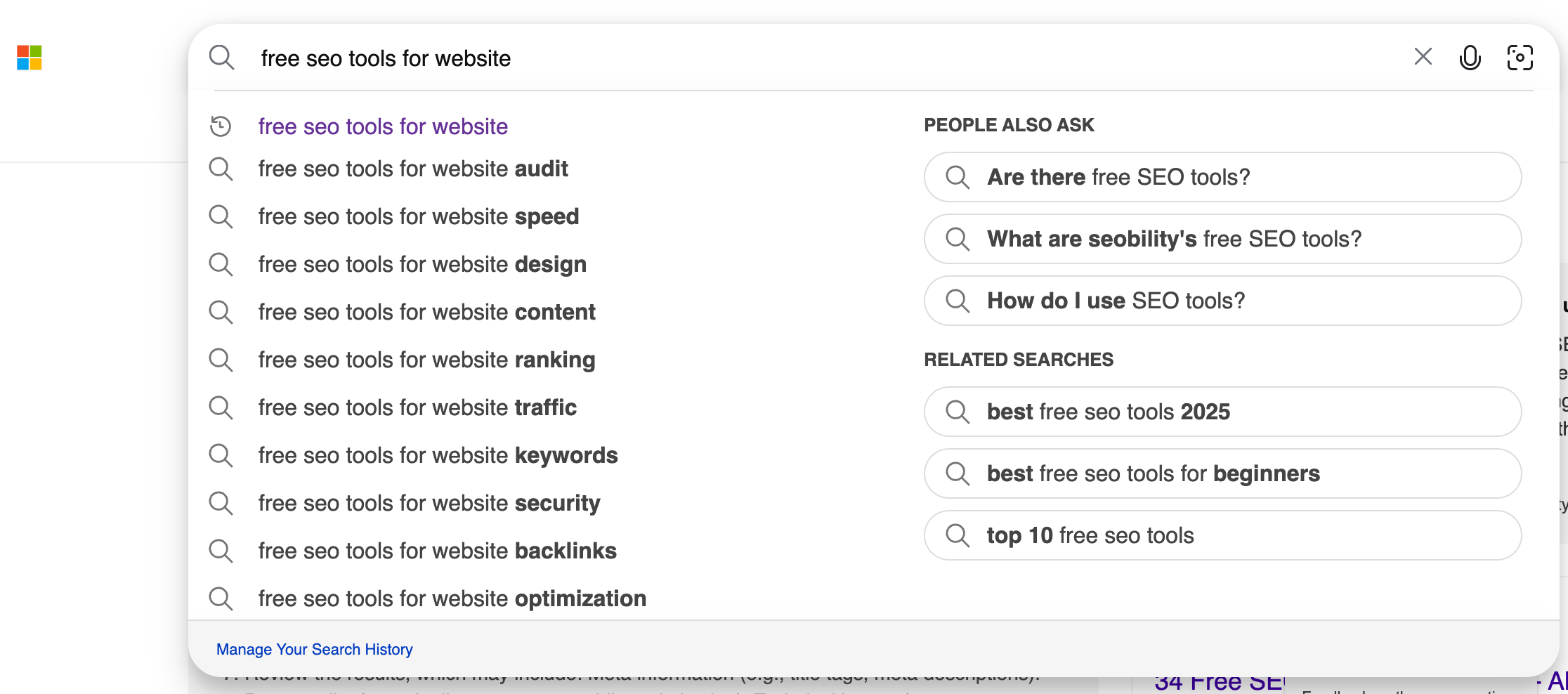Choose the 'security' search suggestion
Screen dimensions: 1568x694
coord(429,503)
